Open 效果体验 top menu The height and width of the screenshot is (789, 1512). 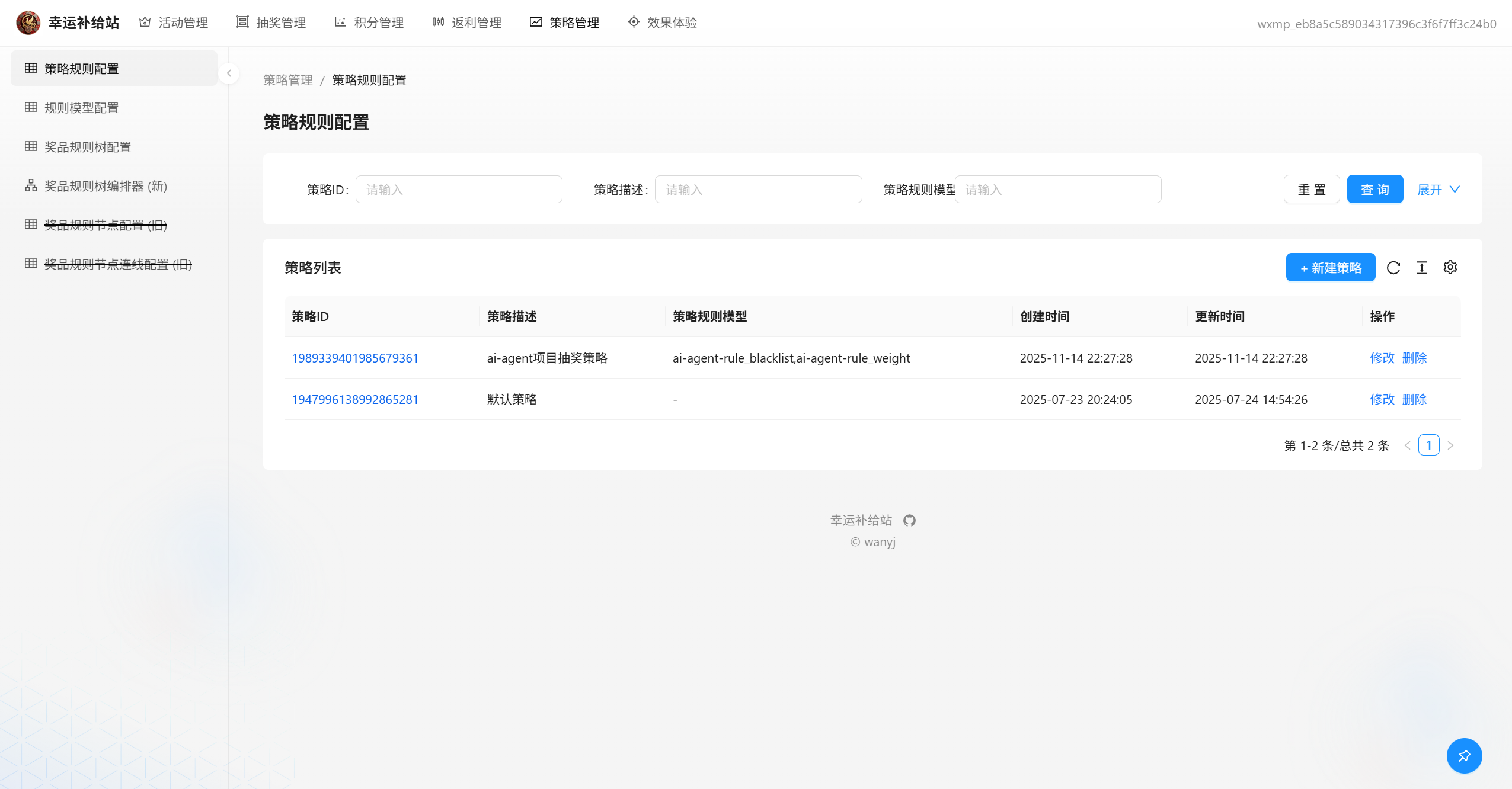(x=663, y=23)
